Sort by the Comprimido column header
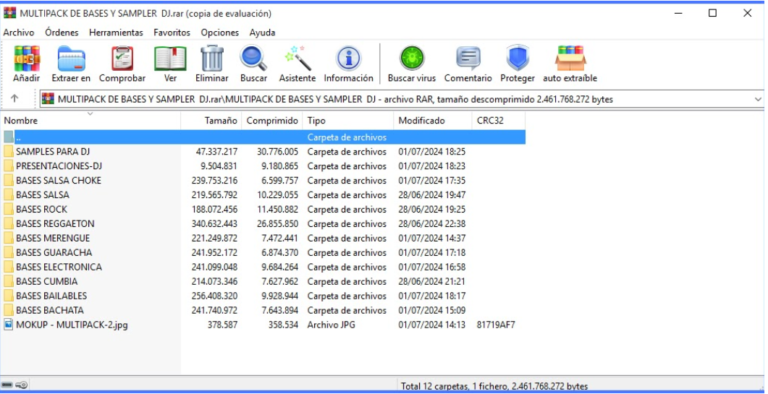Image resolution: width=768 pixels, height=394 pixels. 272,121
